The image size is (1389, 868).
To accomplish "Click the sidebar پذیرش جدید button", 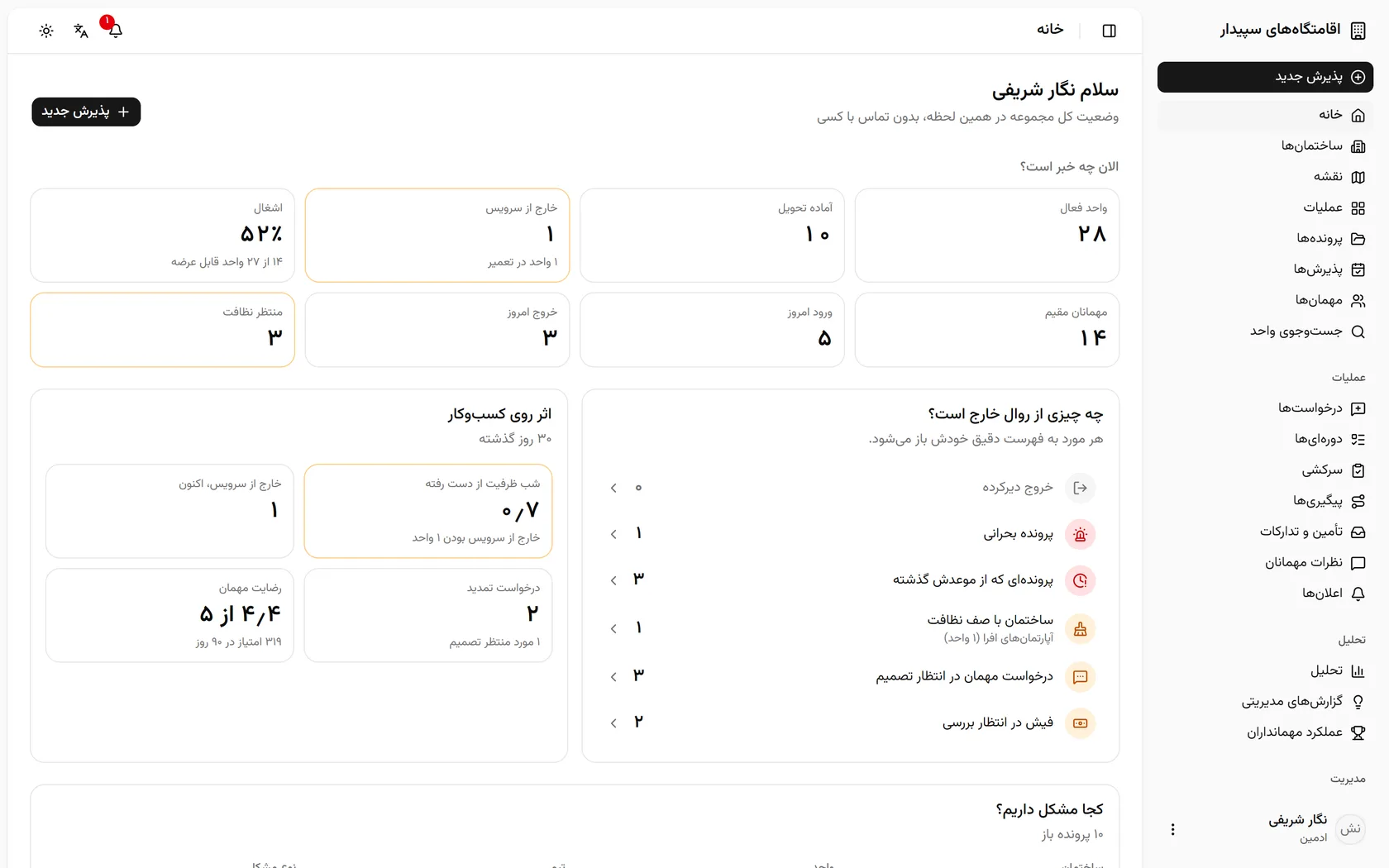I will (1265, 77).
